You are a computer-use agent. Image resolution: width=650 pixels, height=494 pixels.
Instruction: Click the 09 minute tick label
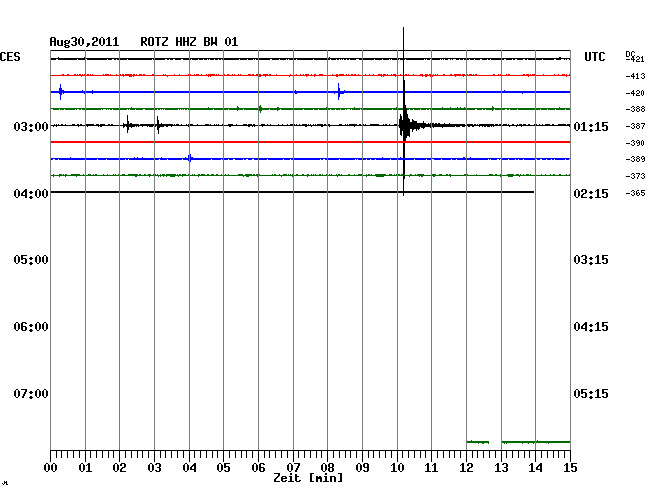362,468
